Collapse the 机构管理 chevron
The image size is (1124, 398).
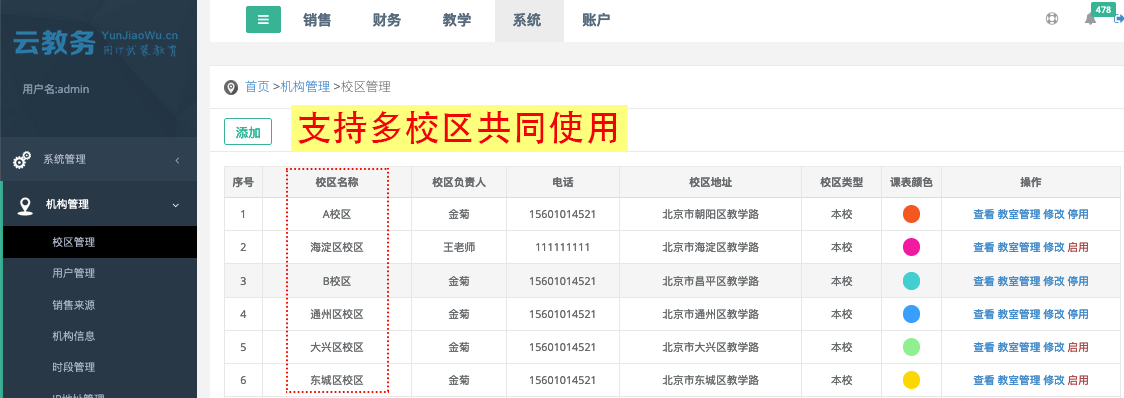coord(176,205)
